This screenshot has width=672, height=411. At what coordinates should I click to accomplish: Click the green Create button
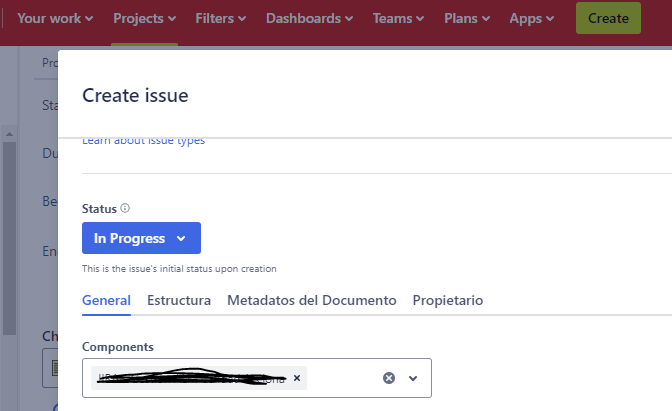click(x=608, y=18)
